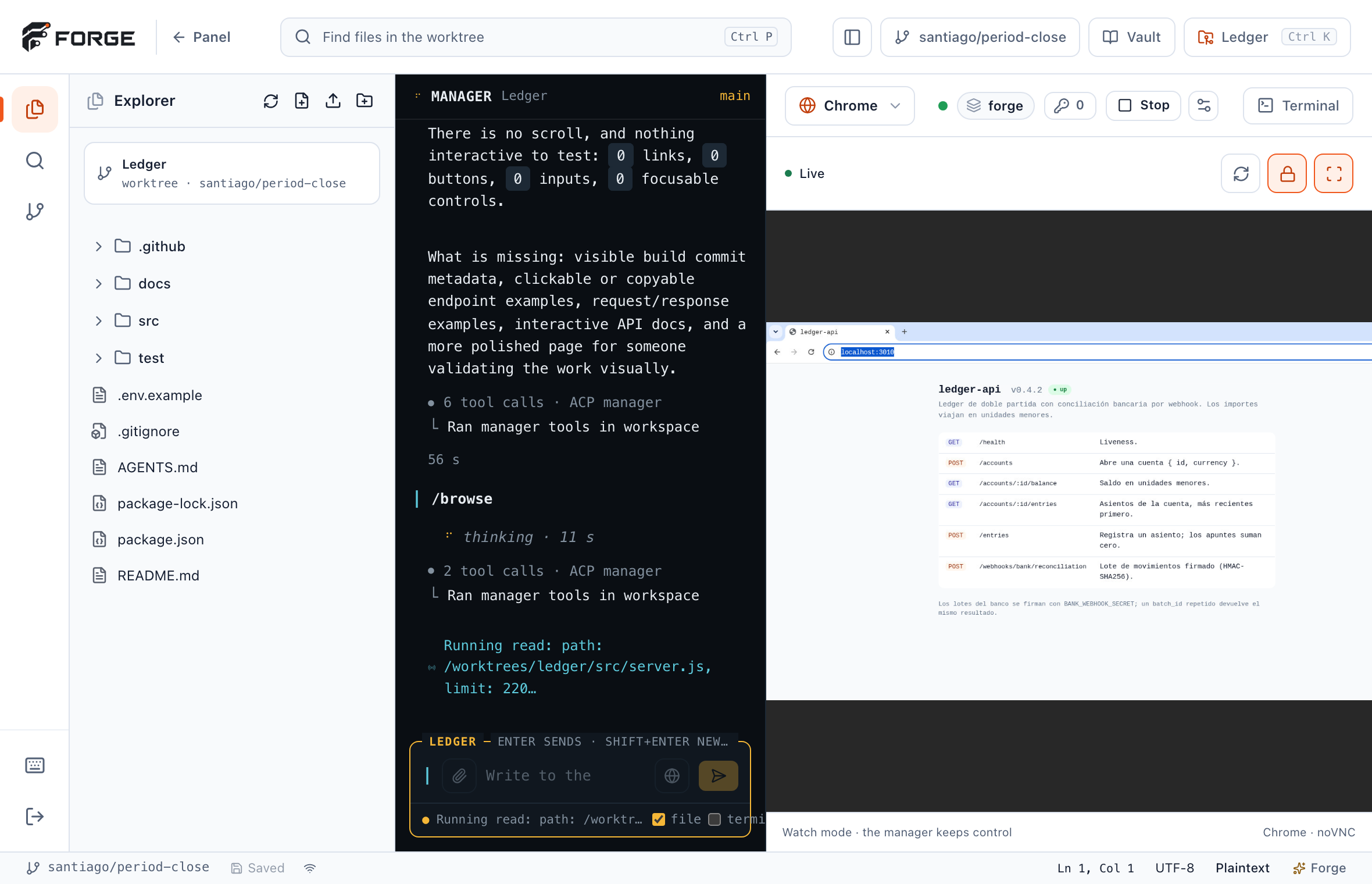Click the globe icon in message box
Screen dimensions: 1372x884
tap(672, 776)
